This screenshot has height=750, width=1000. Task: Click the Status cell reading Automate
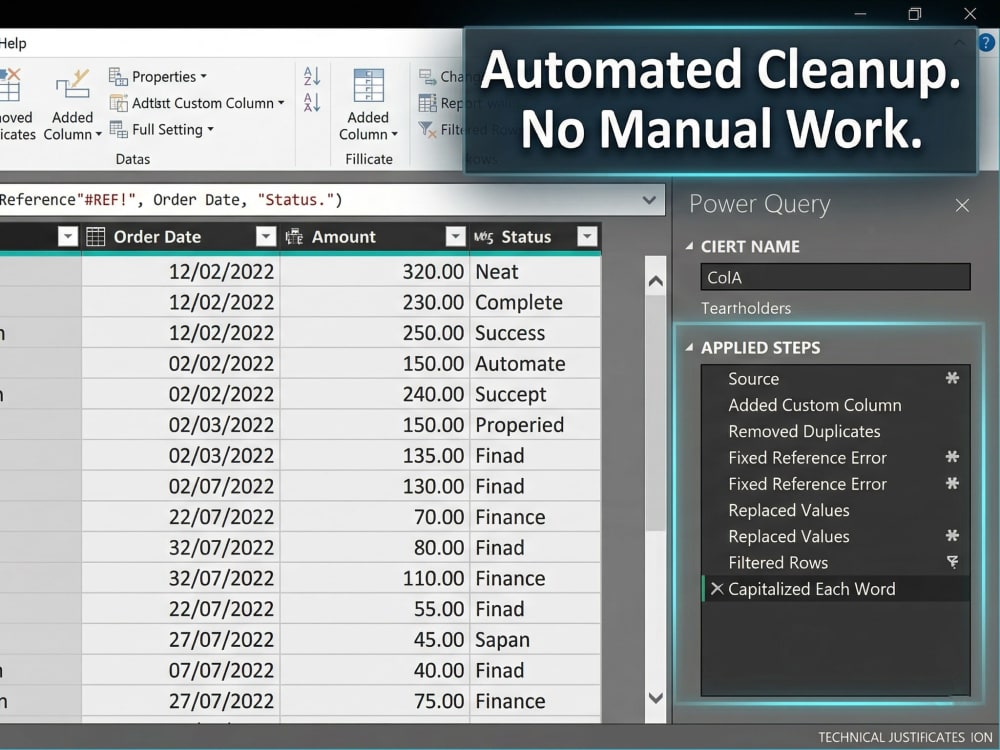coord(535,364)
